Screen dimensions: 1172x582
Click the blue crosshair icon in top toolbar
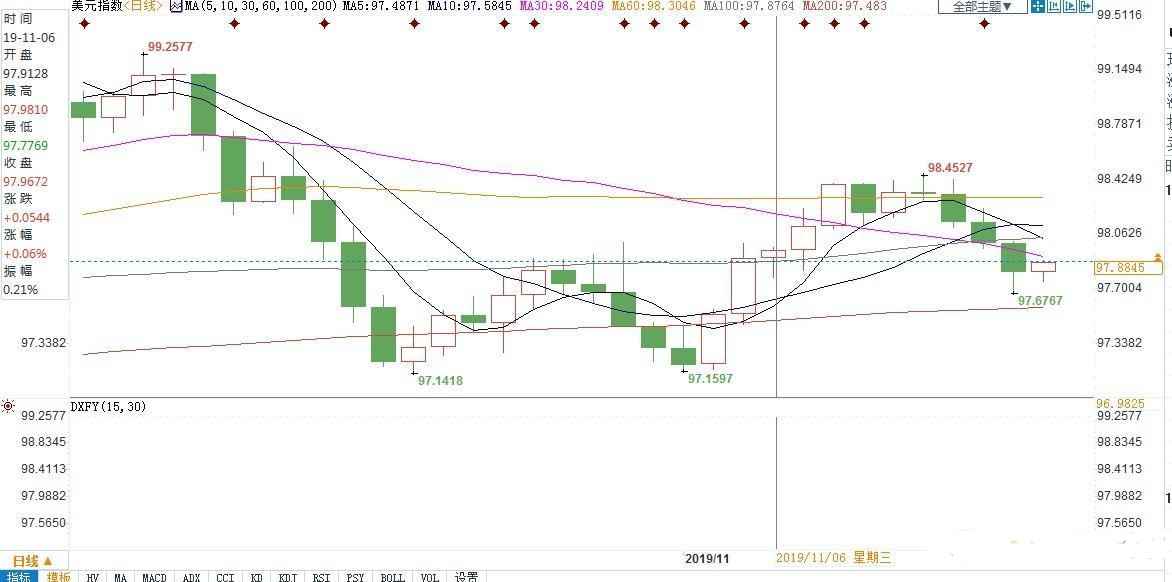coord(1038,7)
